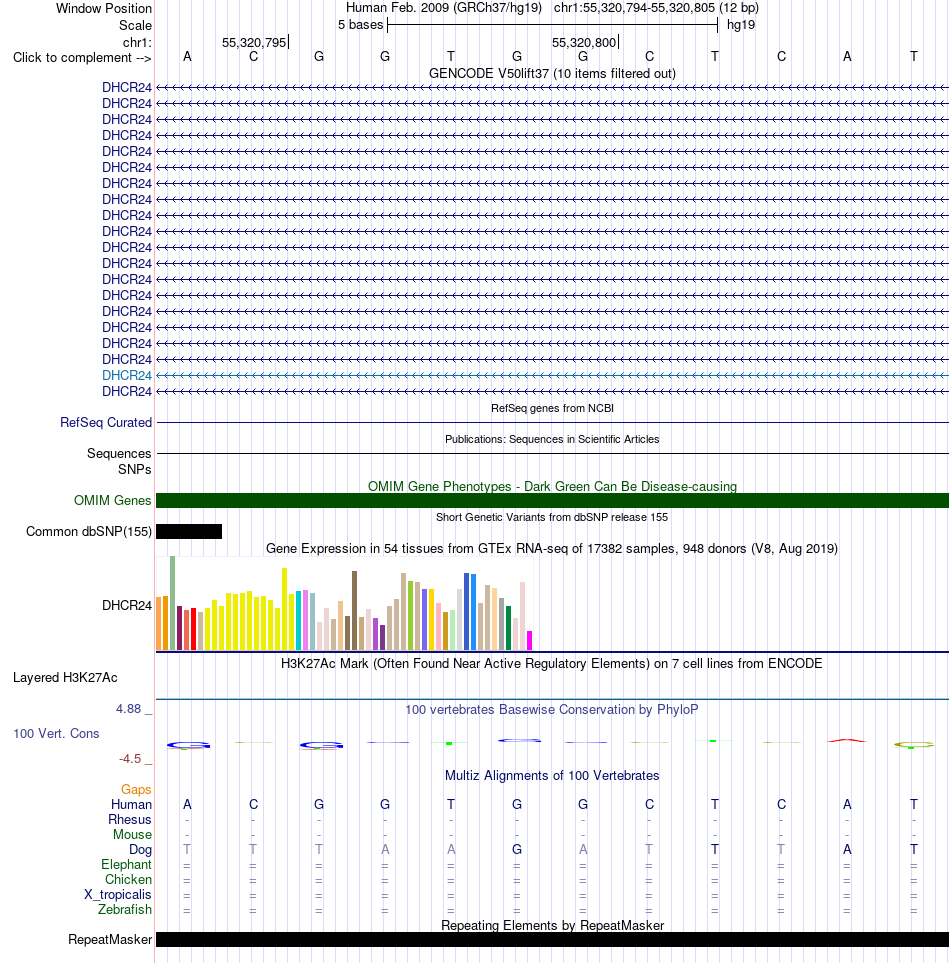Viewport: 950px width, 963px height.
Task: Click the DHCR24 label beside GTEx chart
Action: (127, 606)
